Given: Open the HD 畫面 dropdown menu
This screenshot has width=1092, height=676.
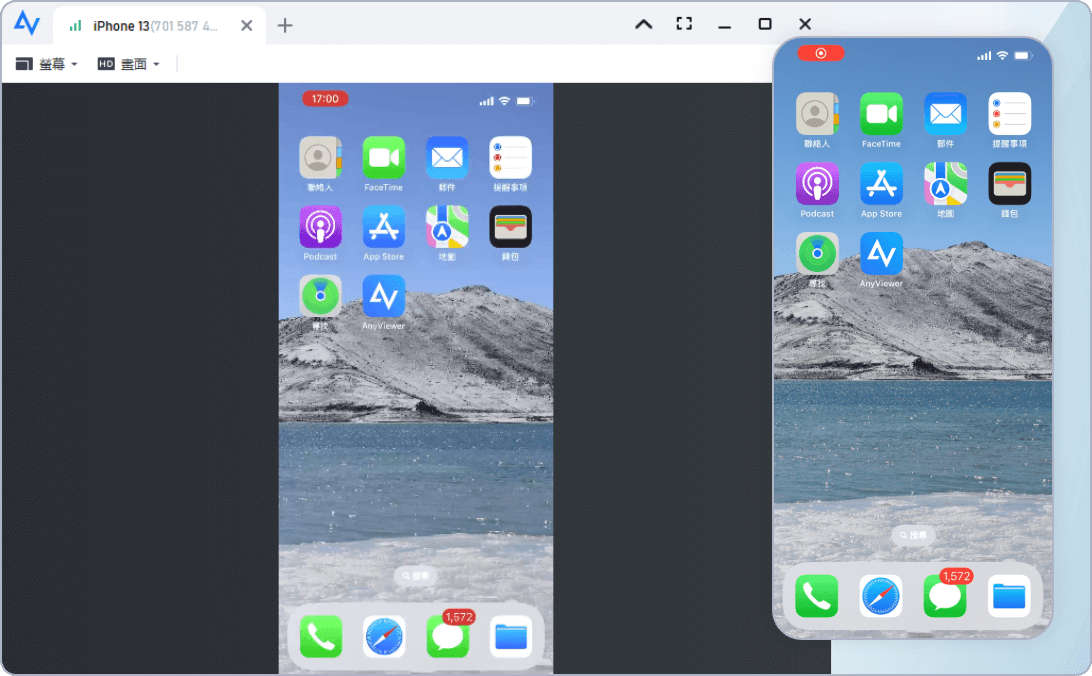Looking at the screenshot, I should (129, 64).
